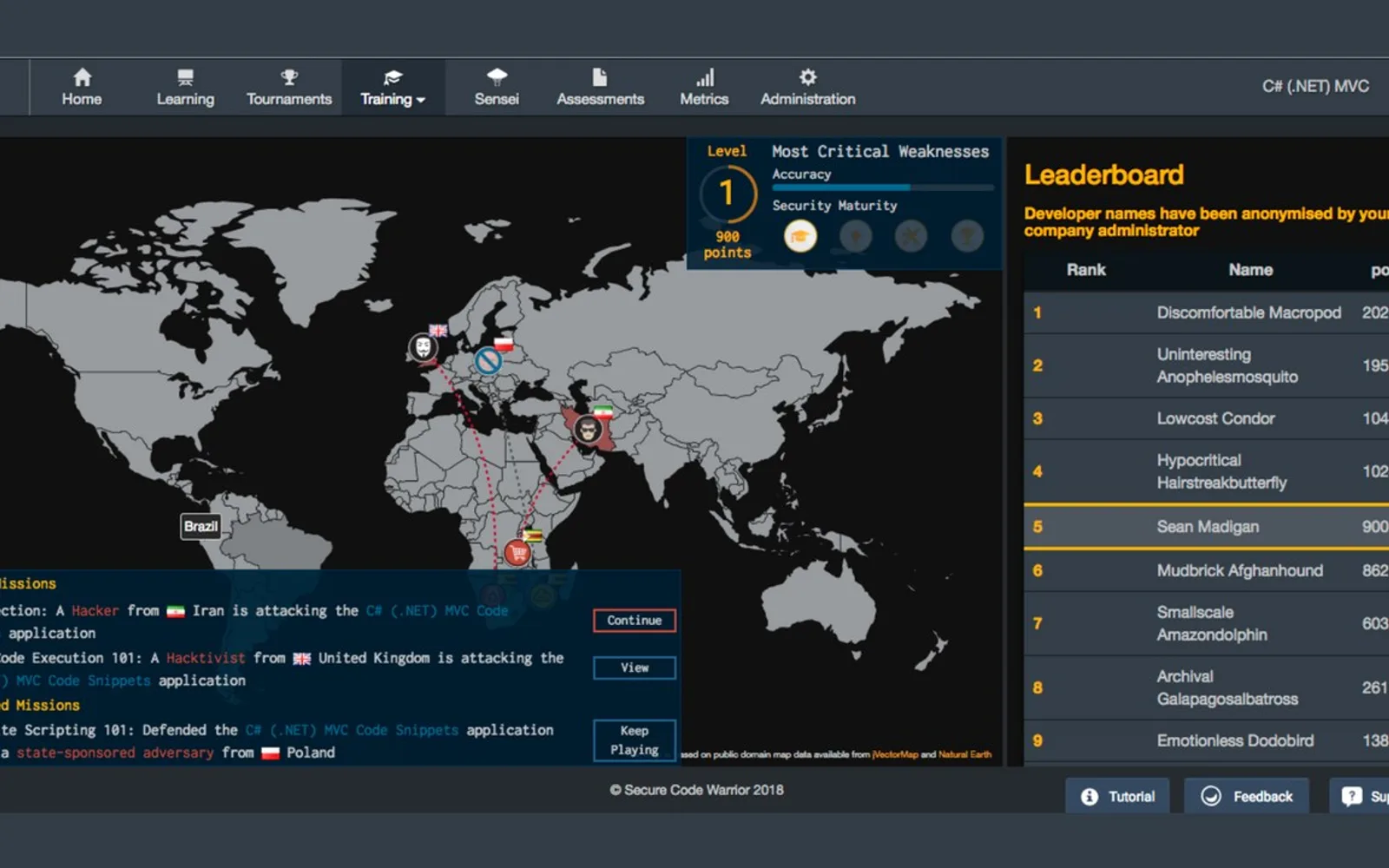1389x868 pixels.
Task: Click the Rank column header
Action: (1086, 270)
